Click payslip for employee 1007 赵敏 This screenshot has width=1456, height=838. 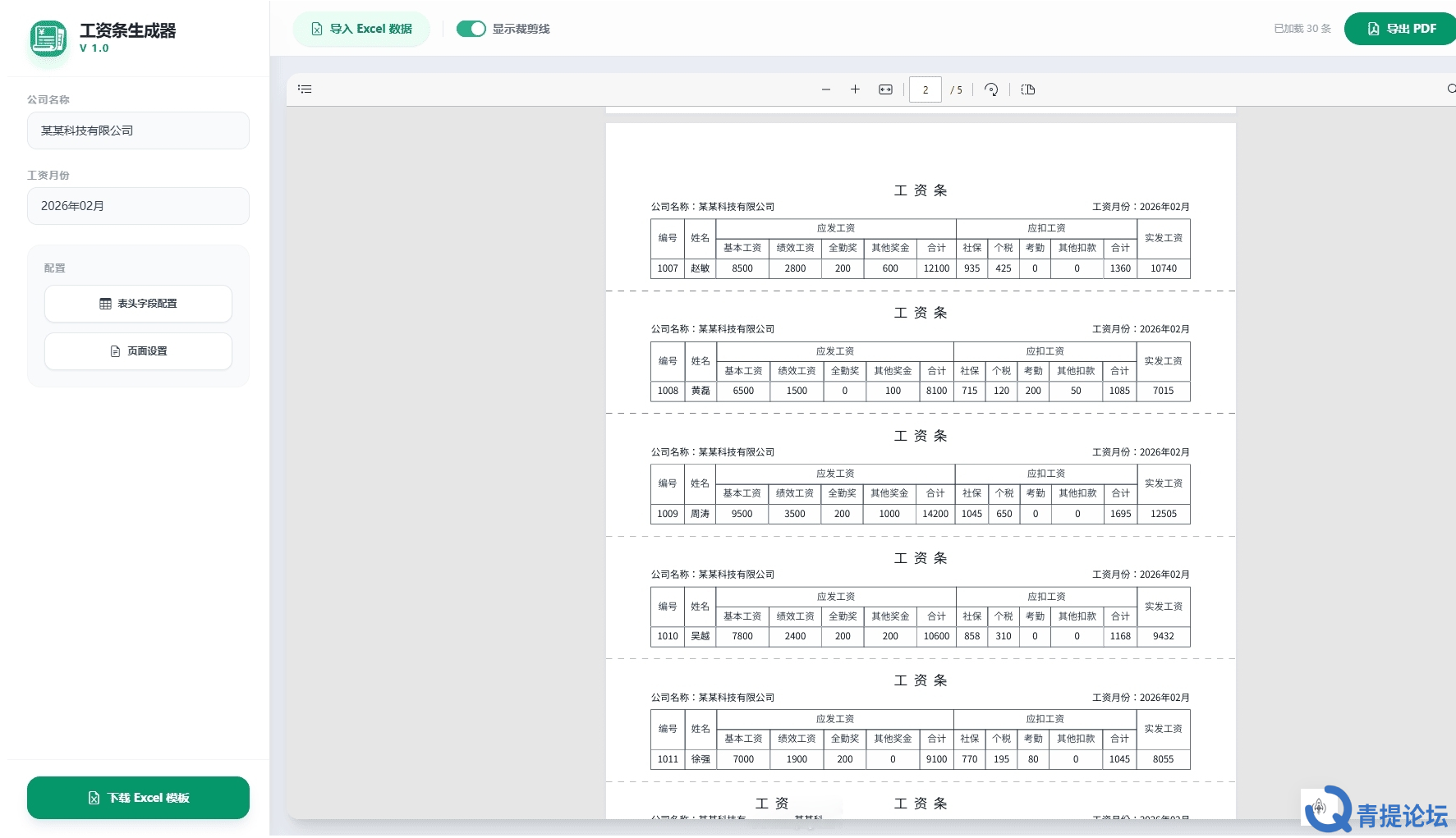(920, 268)
